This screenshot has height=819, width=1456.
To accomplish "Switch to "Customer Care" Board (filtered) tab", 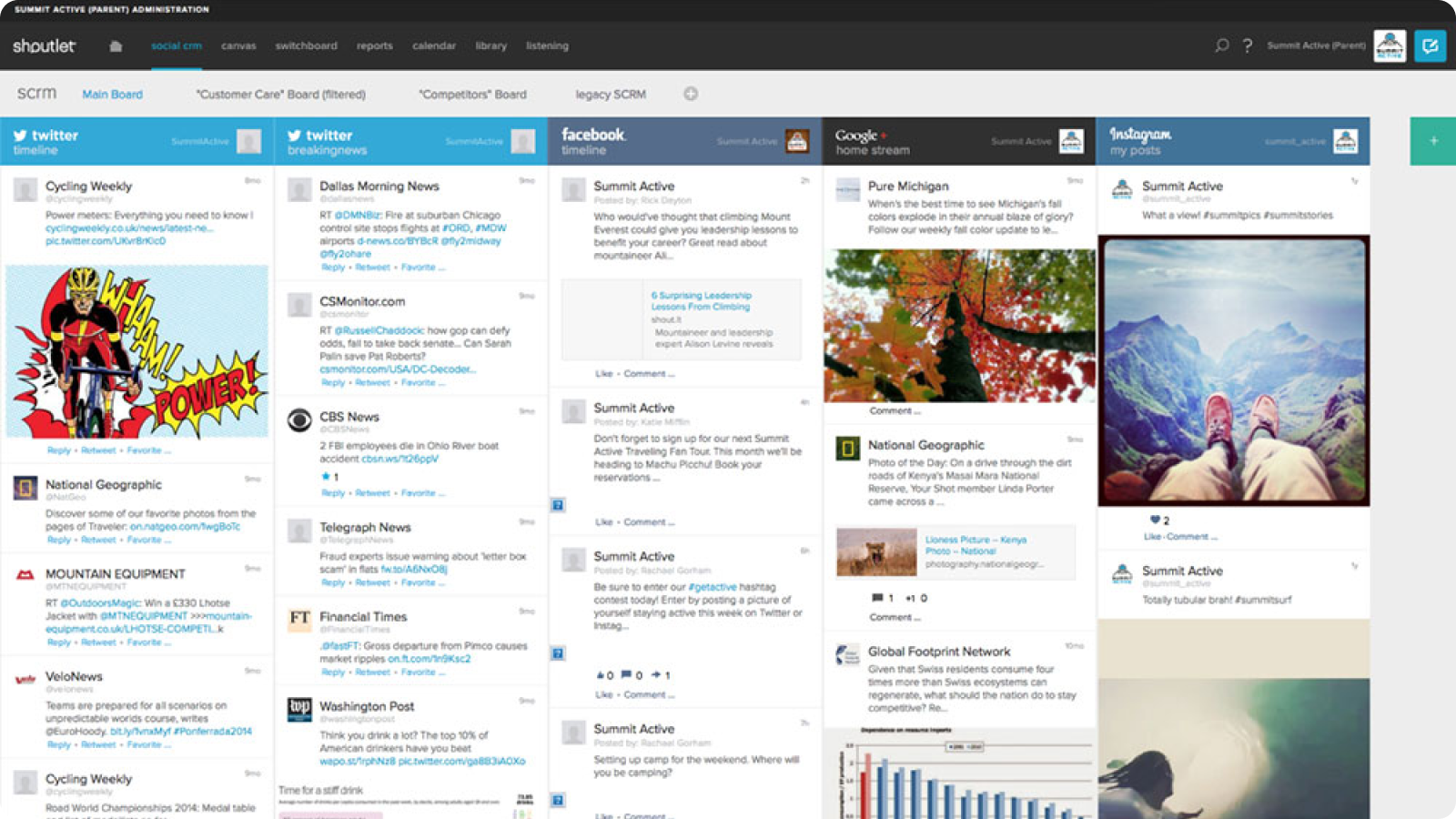I will click(x=281, y=94).
